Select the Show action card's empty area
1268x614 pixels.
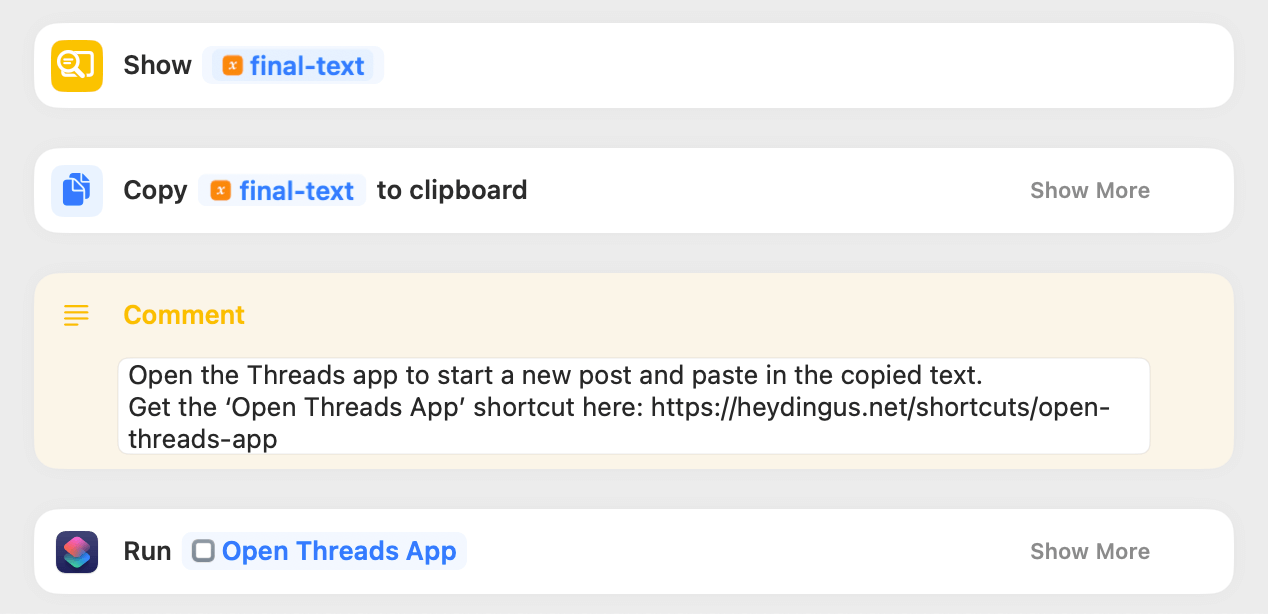click(x=800, y=66)
